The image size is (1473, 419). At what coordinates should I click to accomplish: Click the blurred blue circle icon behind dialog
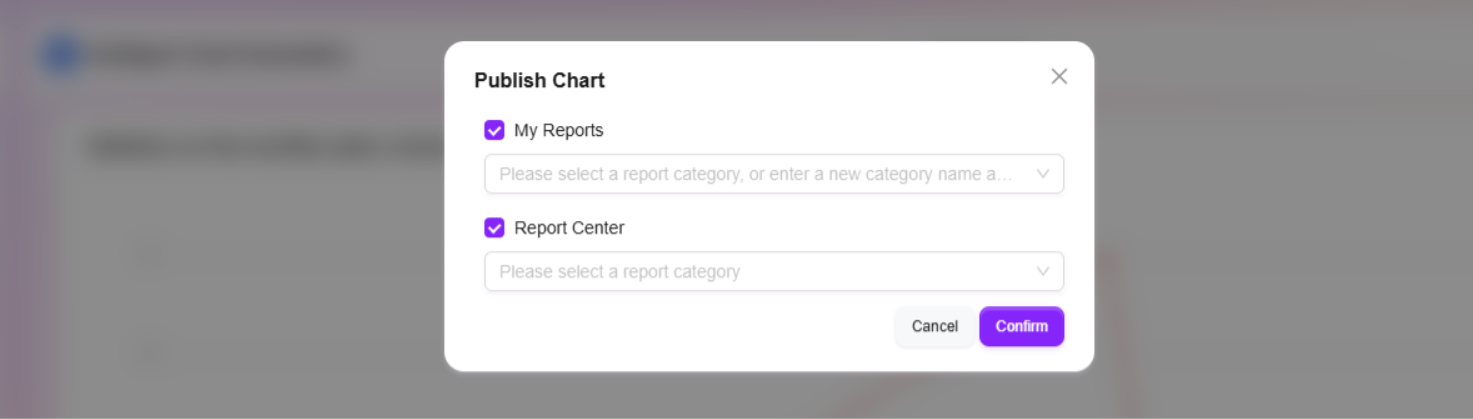click(x=61, y=56)
